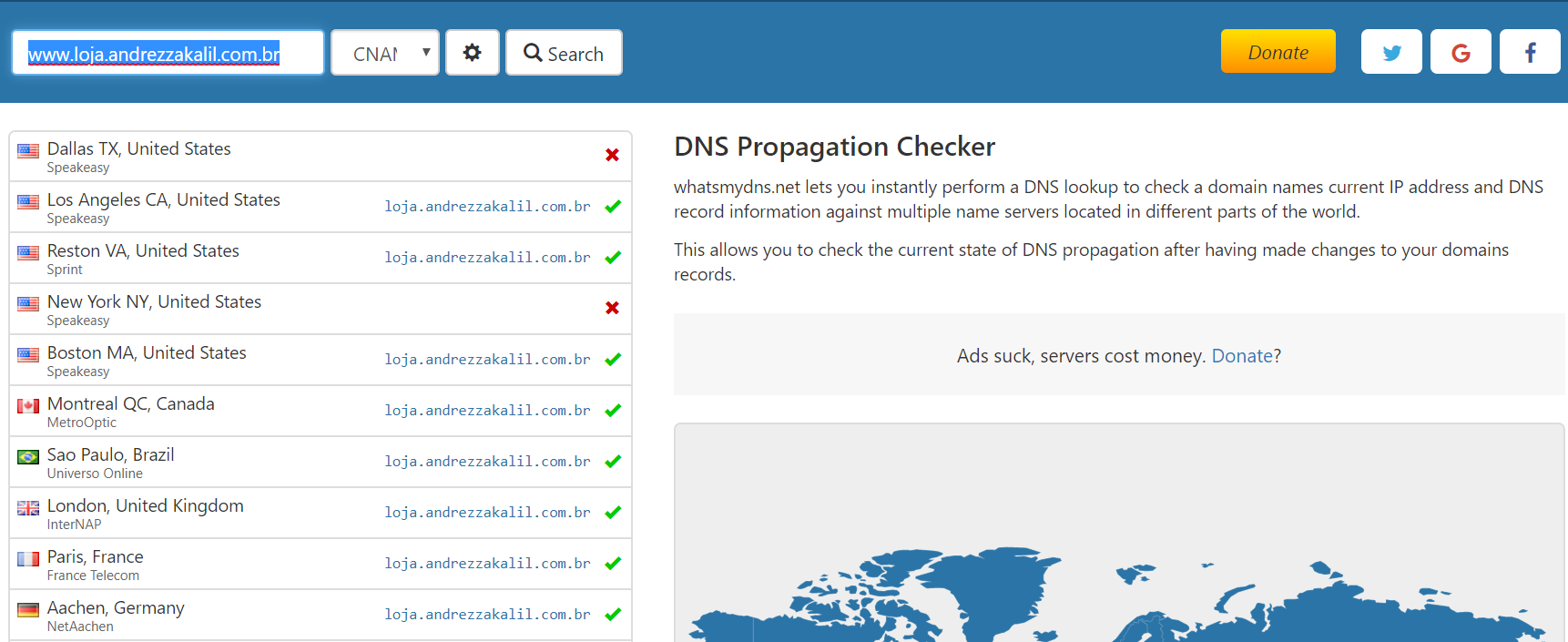Select the 'Montreal QC, Canada' server name
The height and width of the screenshot is (642, 1568).
click(x=131, y=403)
